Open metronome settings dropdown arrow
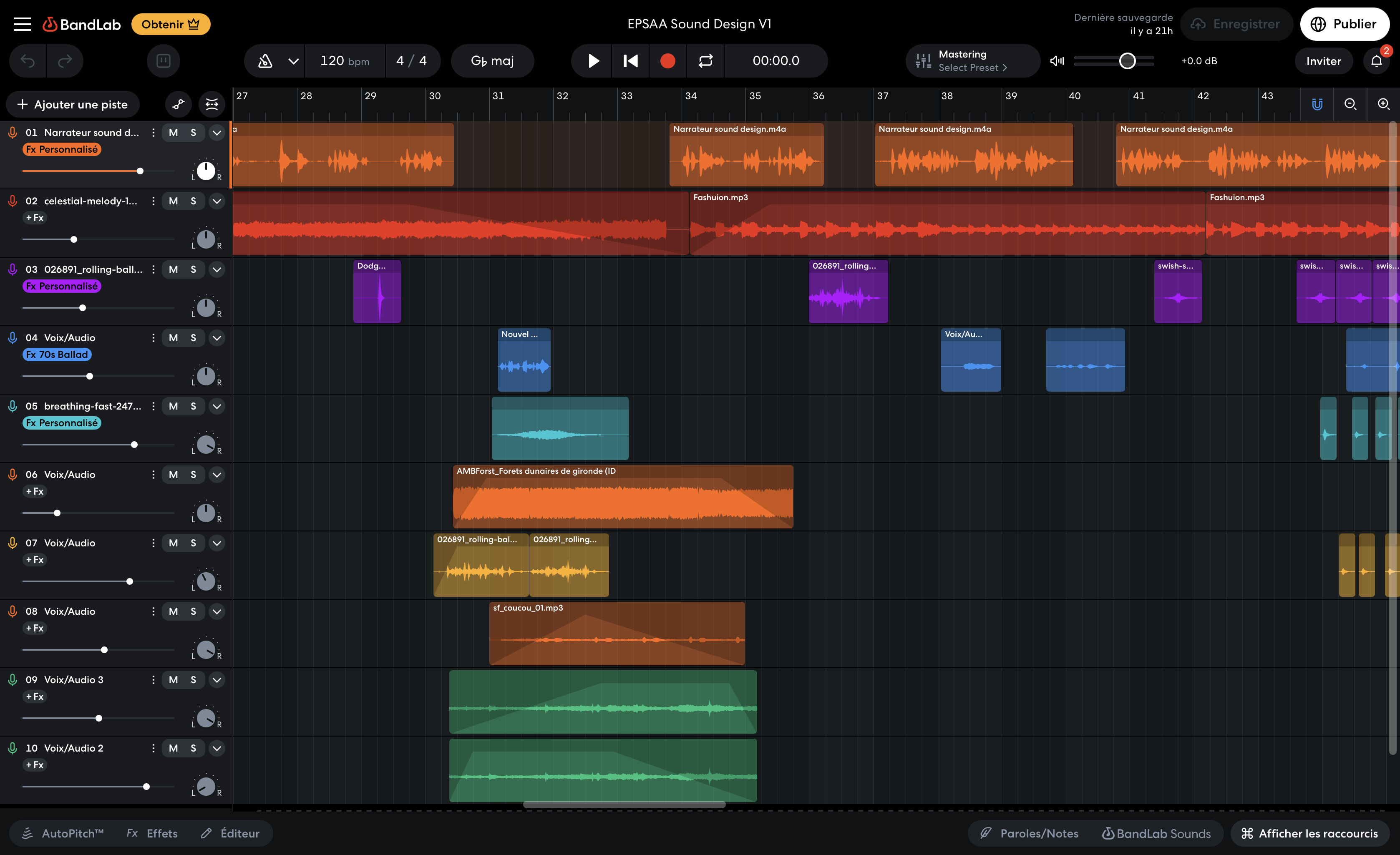This screenshot has height=855, width=1400. tap(293, 61)
